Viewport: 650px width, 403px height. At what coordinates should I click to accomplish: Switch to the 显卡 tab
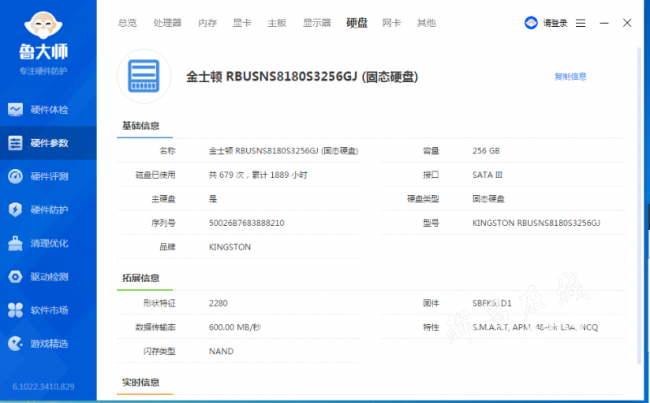(x=242, y=23)
